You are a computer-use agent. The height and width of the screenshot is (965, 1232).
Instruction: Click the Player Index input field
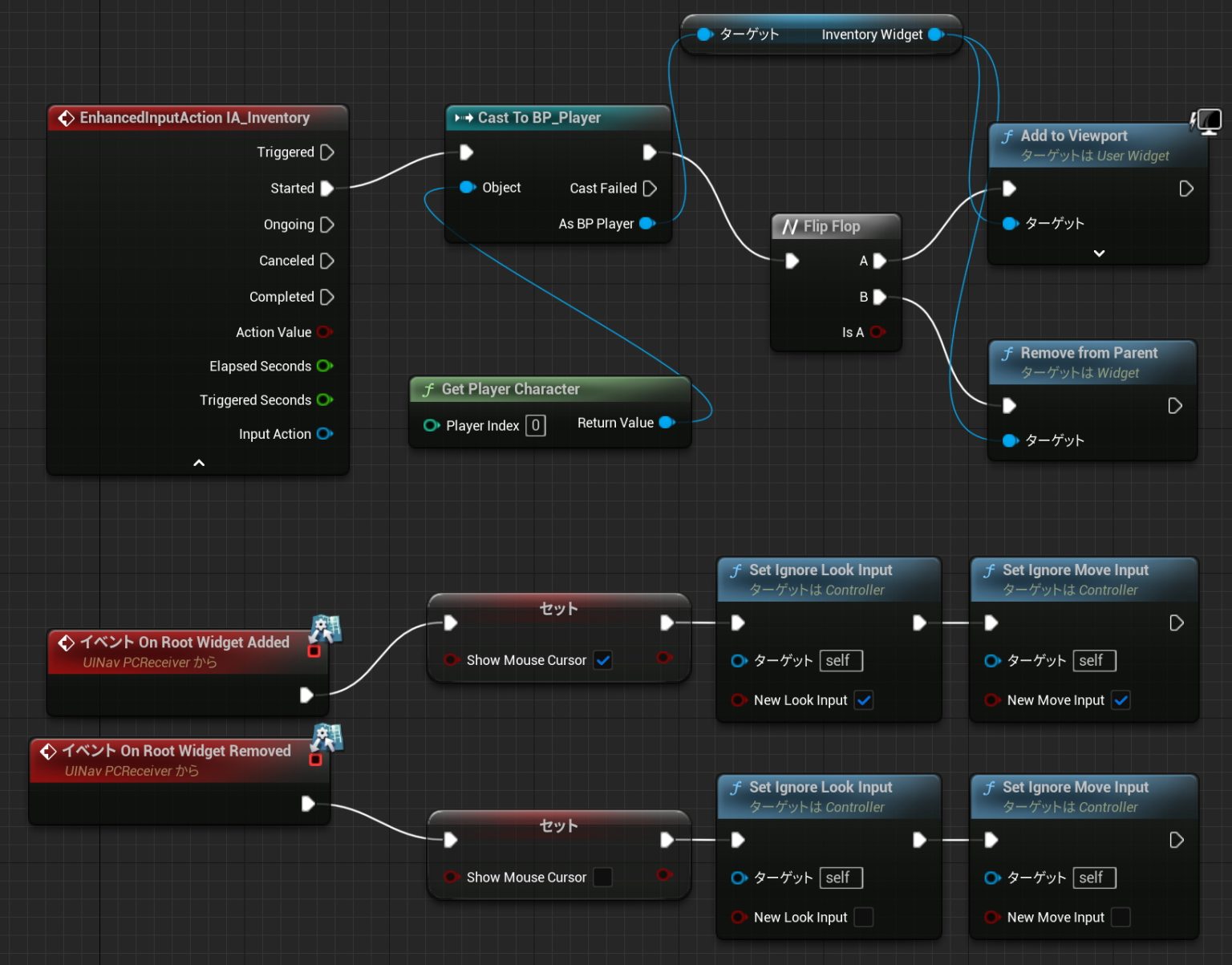click(535, 425)
